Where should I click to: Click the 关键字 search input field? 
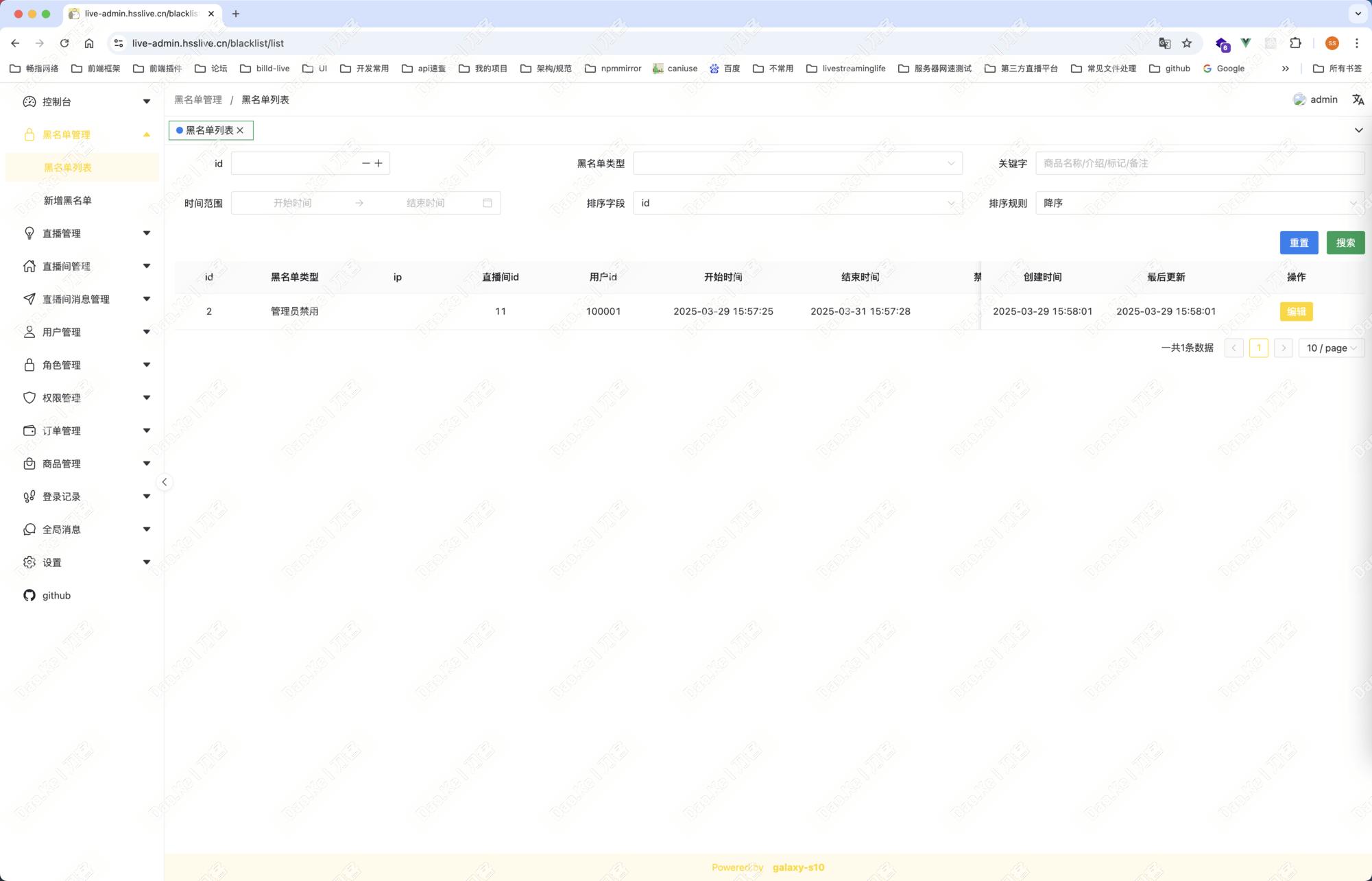(x=1199, y=163)
